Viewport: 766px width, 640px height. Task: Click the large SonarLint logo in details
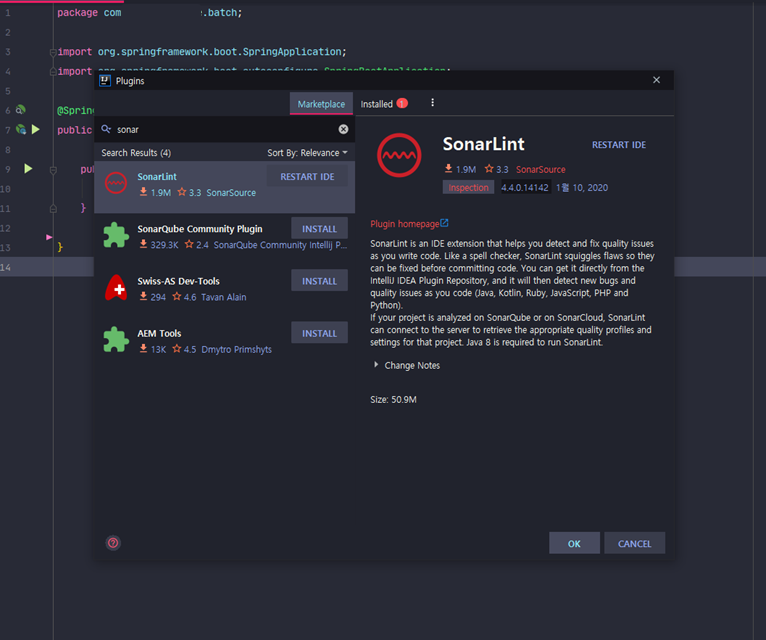399,155
